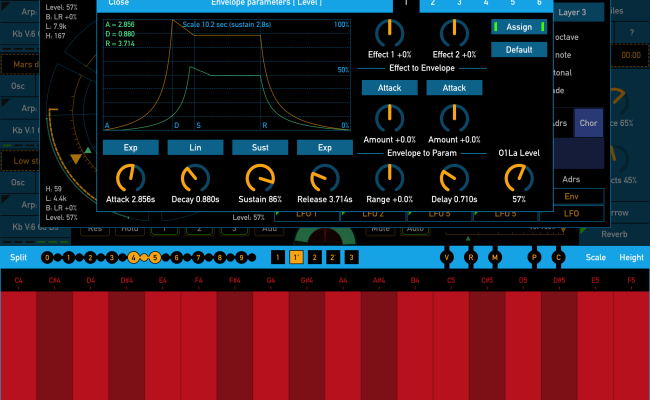Select split point 3
Screen dimensions: 650x400
point(112,258)
